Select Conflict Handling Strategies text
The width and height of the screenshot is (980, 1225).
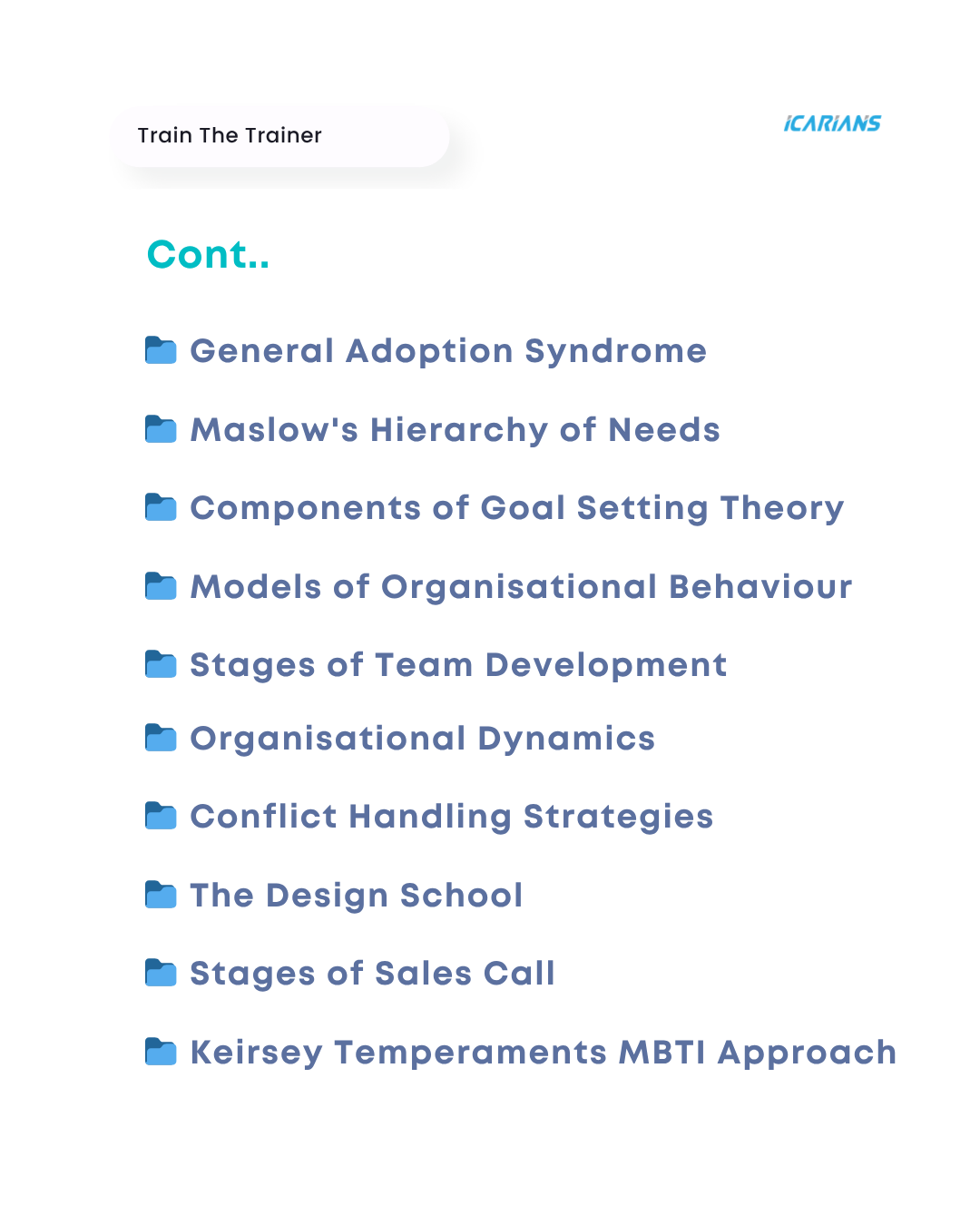pos(451,817)
